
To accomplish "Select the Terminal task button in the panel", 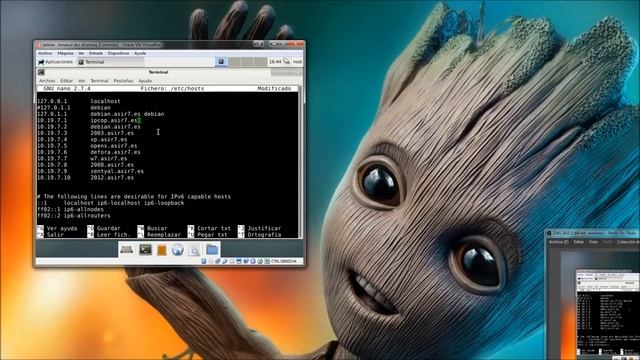I will (x=110, y=62).
